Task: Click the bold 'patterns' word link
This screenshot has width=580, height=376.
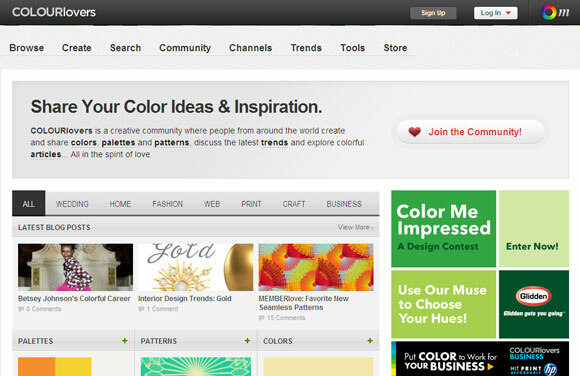Action: [172, 143]
